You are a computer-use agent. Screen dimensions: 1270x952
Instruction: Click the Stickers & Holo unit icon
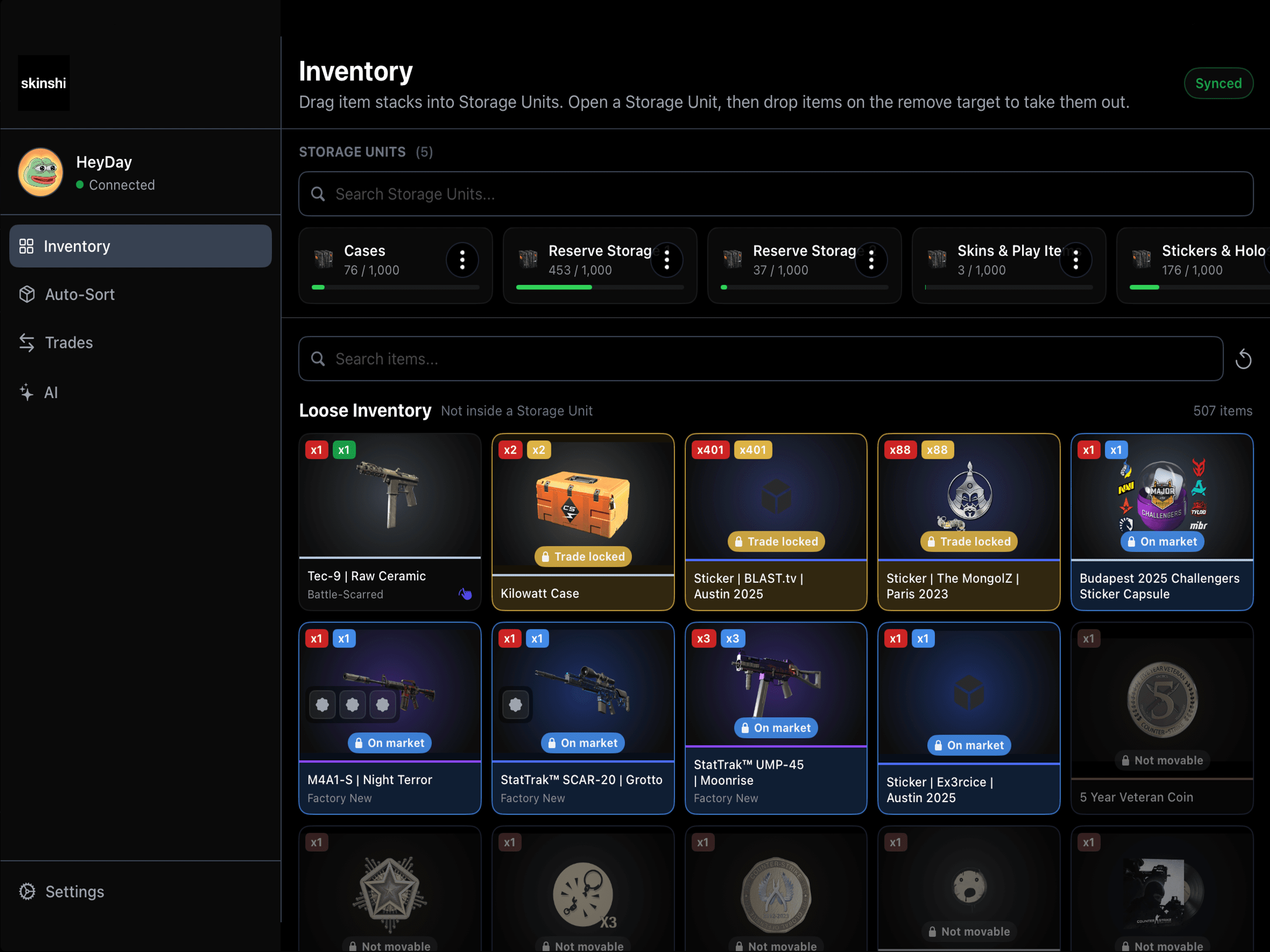click(1141, 259)
